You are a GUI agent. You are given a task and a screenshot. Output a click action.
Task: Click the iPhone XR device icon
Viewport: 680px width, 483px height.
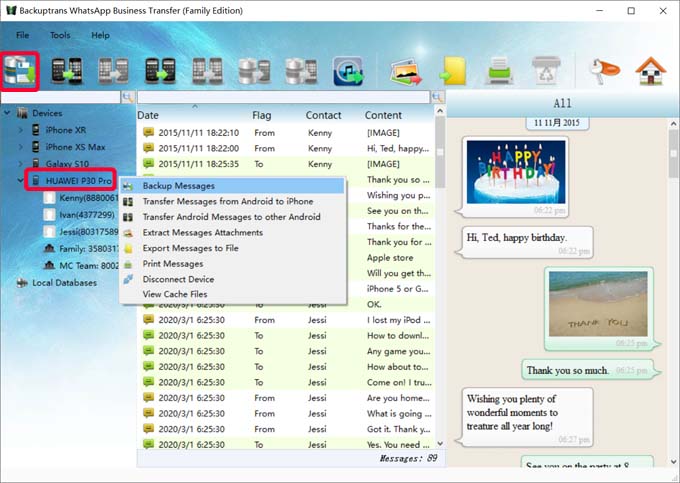[36, 130]
